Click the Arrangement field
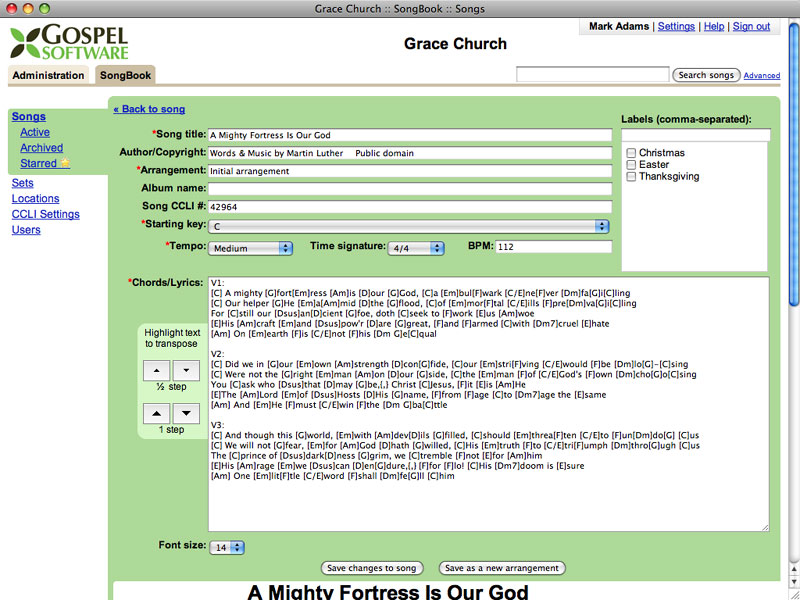Image resolution: width=800 pixels, height=600 pixels. (410, 171)
